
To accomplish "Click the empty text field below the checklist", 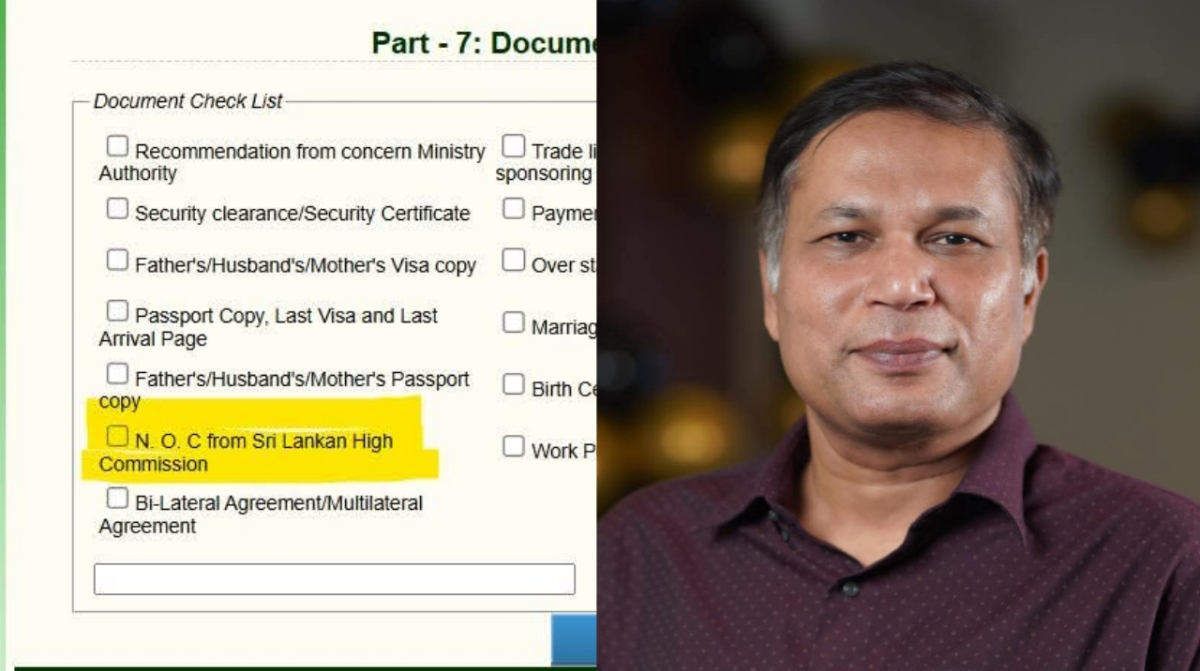I will point(334,579).
